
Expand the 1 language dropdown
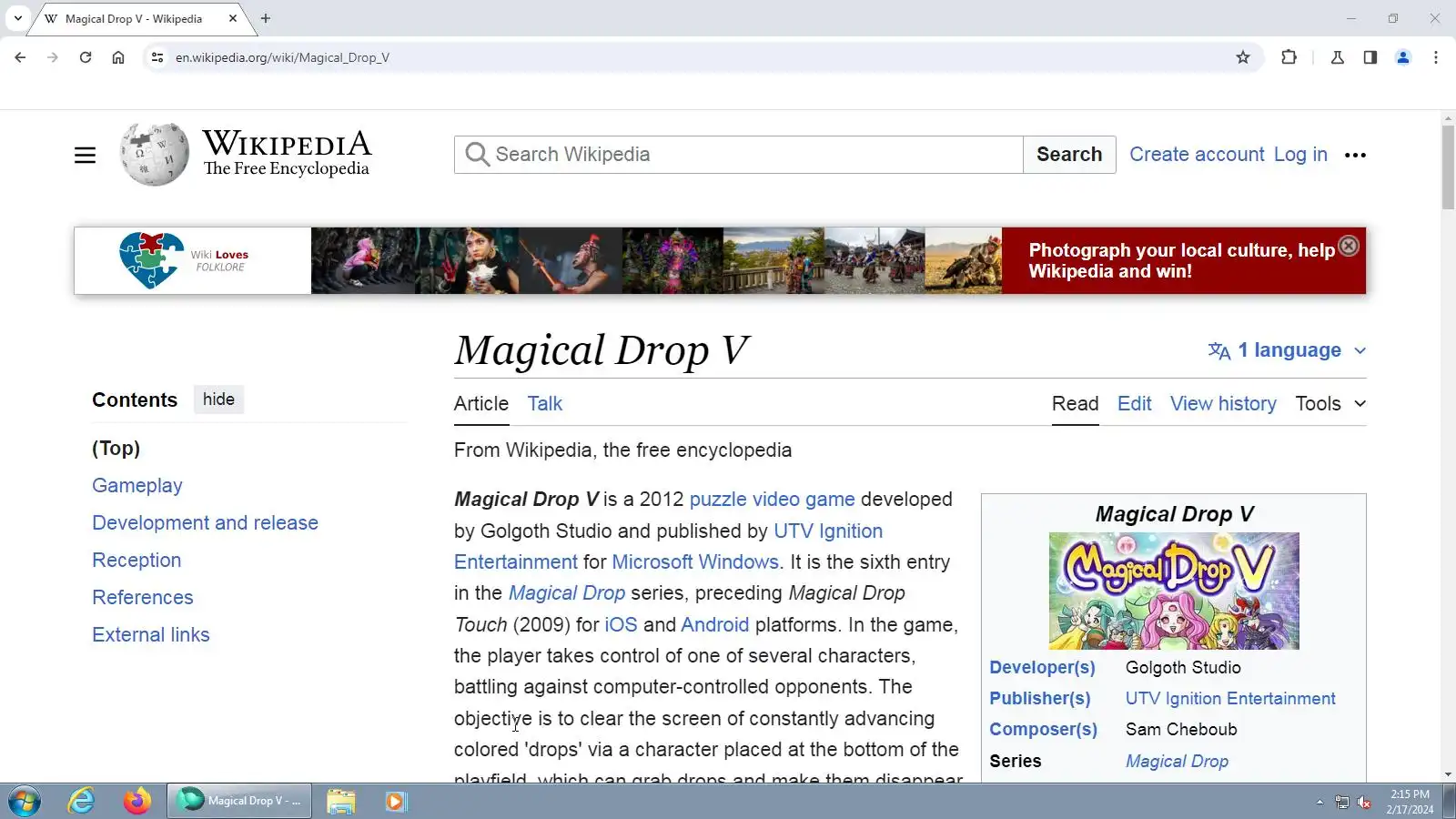coord(1288,350)
